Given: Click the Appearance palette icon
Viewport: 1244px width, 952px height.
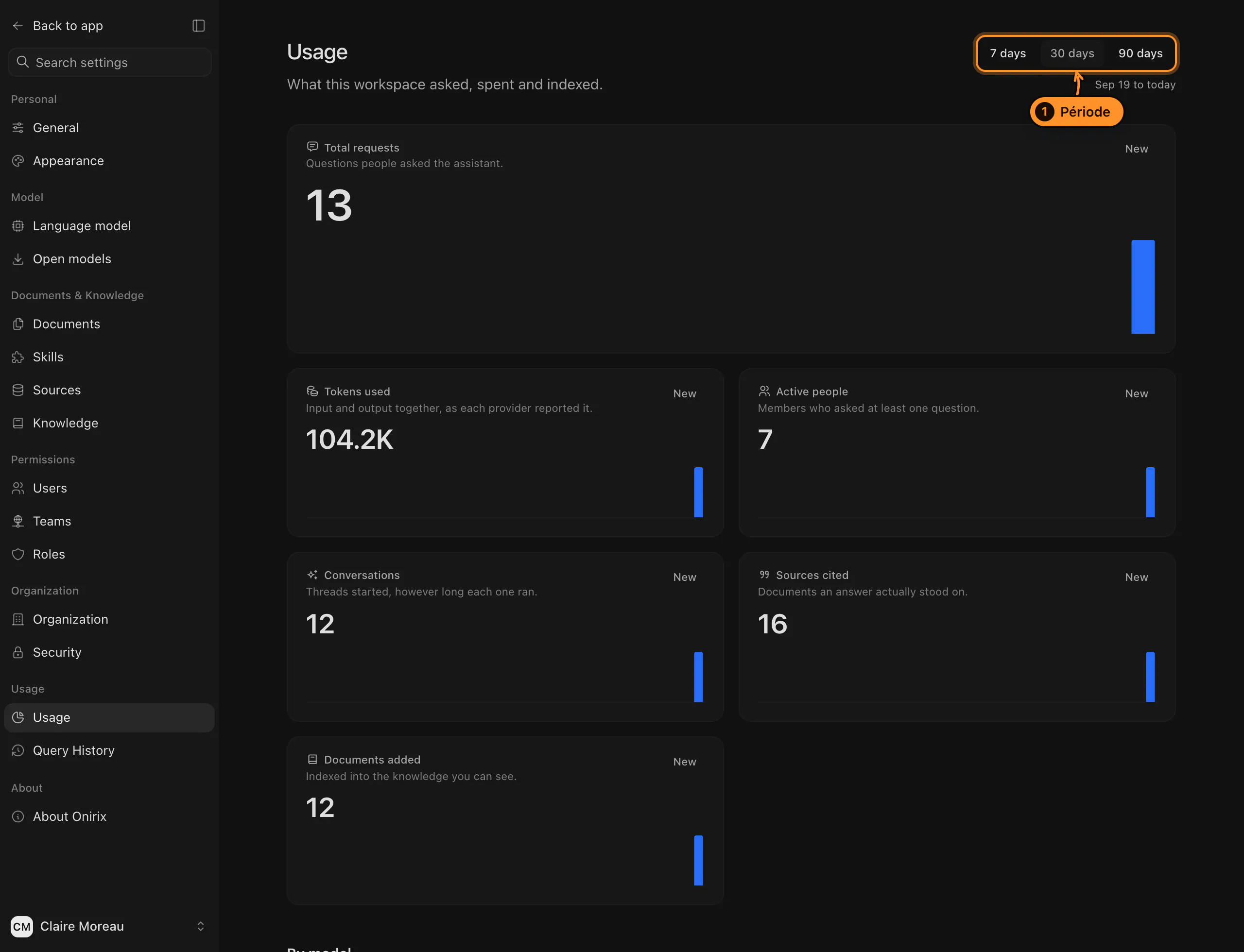Looking at the screenshot, I should 18,161.
